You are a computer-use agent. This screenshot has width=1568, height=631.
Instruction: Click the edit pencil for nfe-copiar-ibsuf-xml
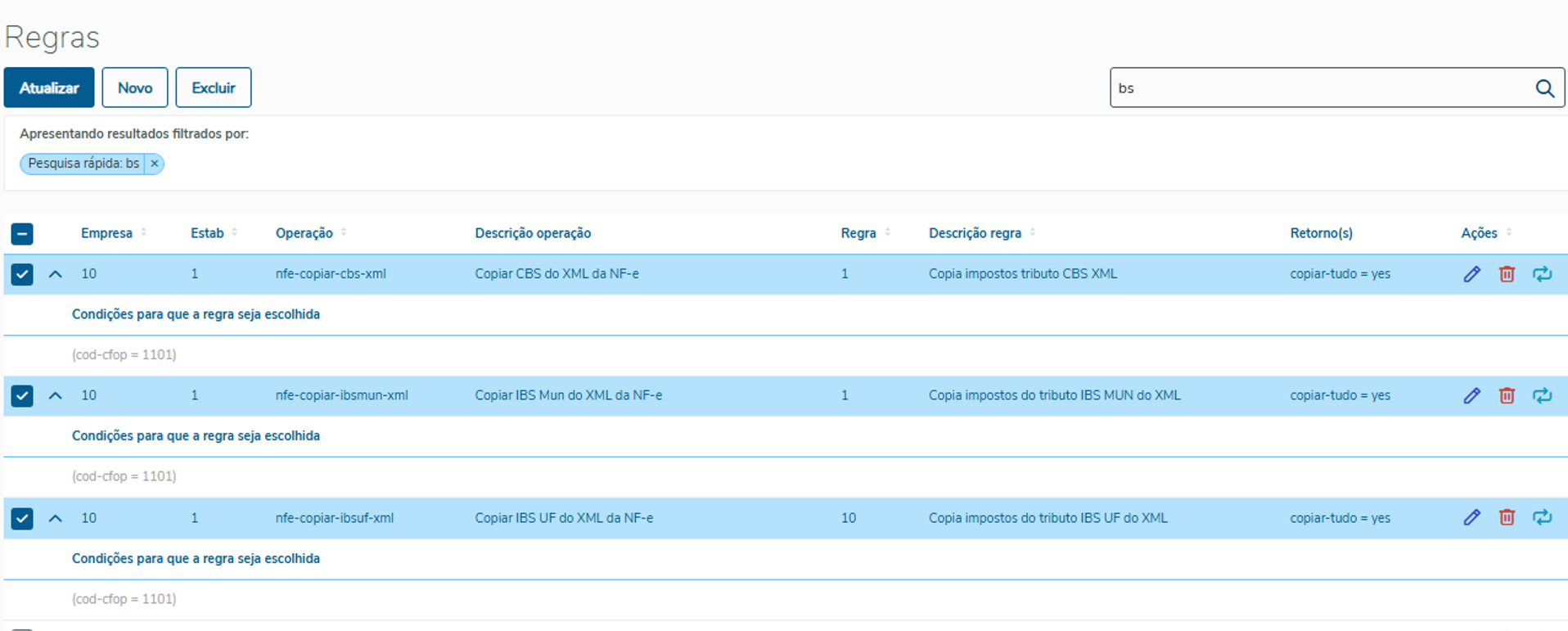pos(1471,518)
